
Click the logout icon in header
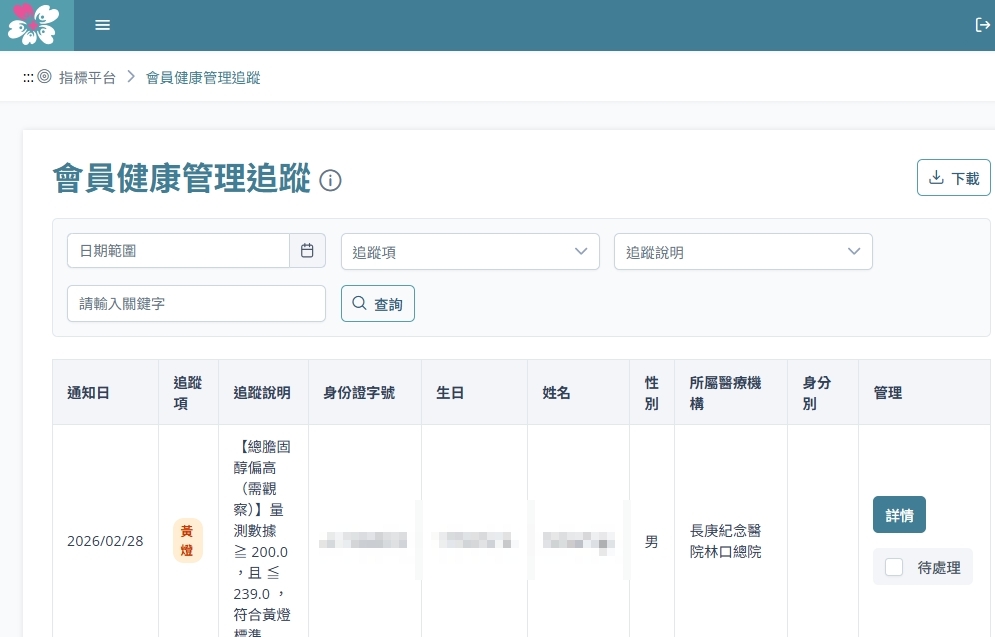(x=981, y=25)
